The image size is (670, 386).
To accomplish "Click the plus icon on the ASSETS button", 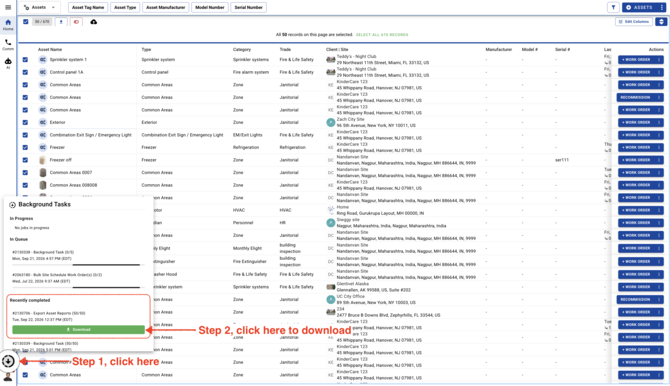I will pyautogui.click(x=628, y=7).
